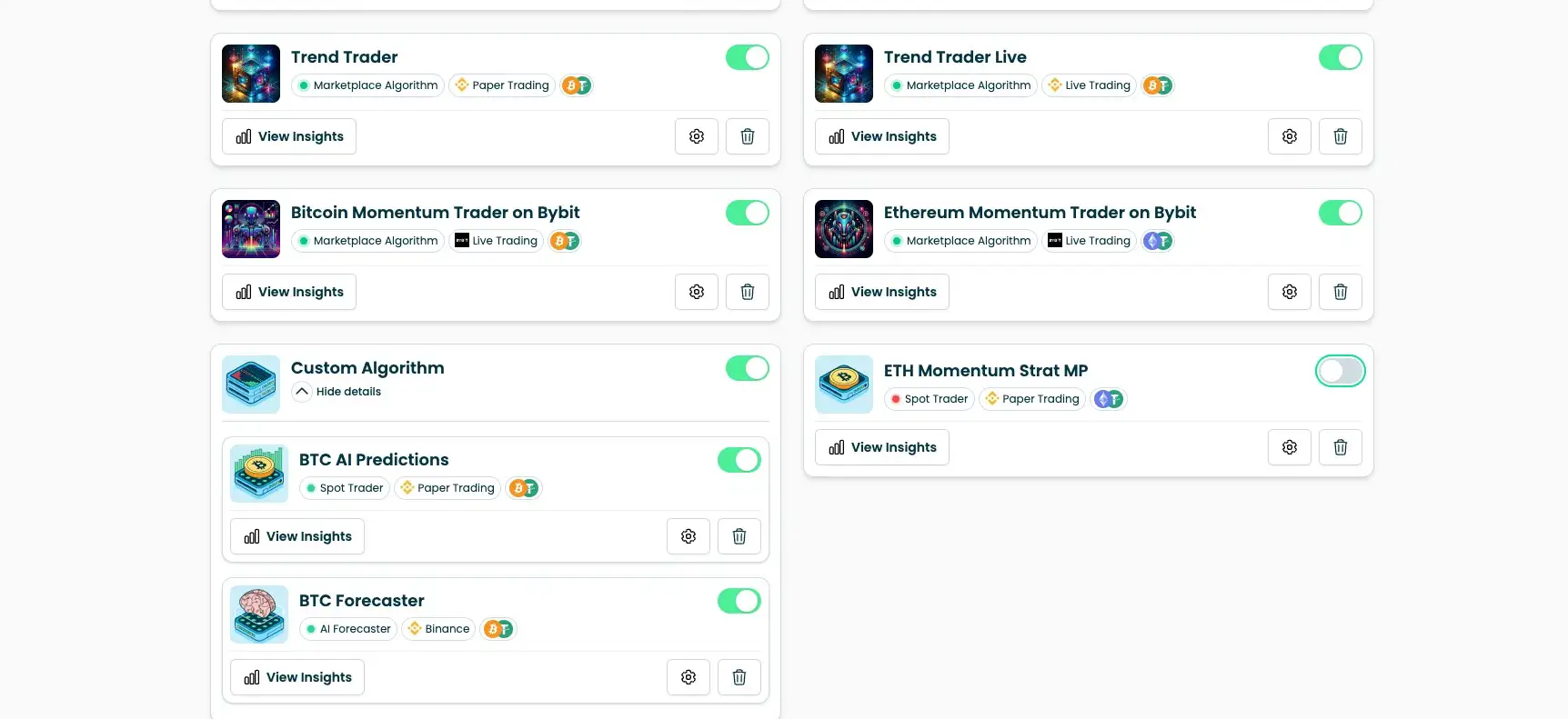Enable the ETH Momentum Strat MP toggle

point(1340,371)
